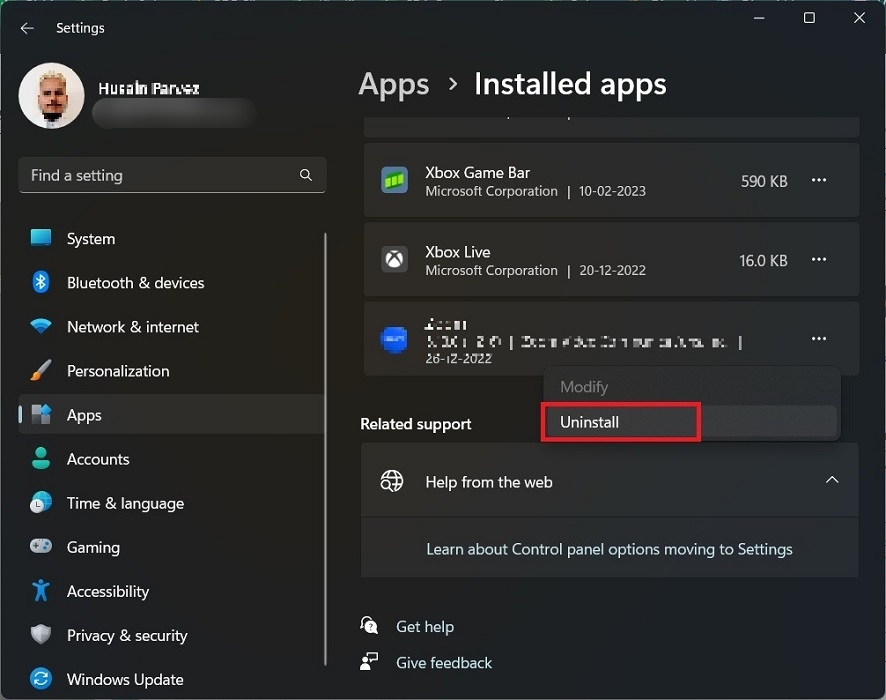Open more options for Xbox Game Bar
This screenshot has height=700, width=886.
tap(819, 181)
